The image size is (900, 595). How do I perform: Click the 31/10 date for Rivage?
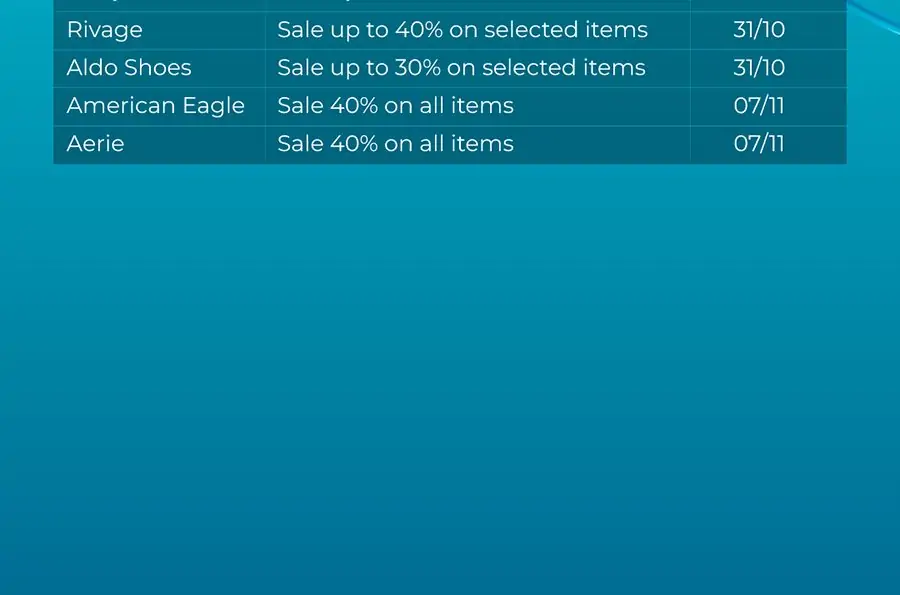pyautogui.click(x=759, y=30)
